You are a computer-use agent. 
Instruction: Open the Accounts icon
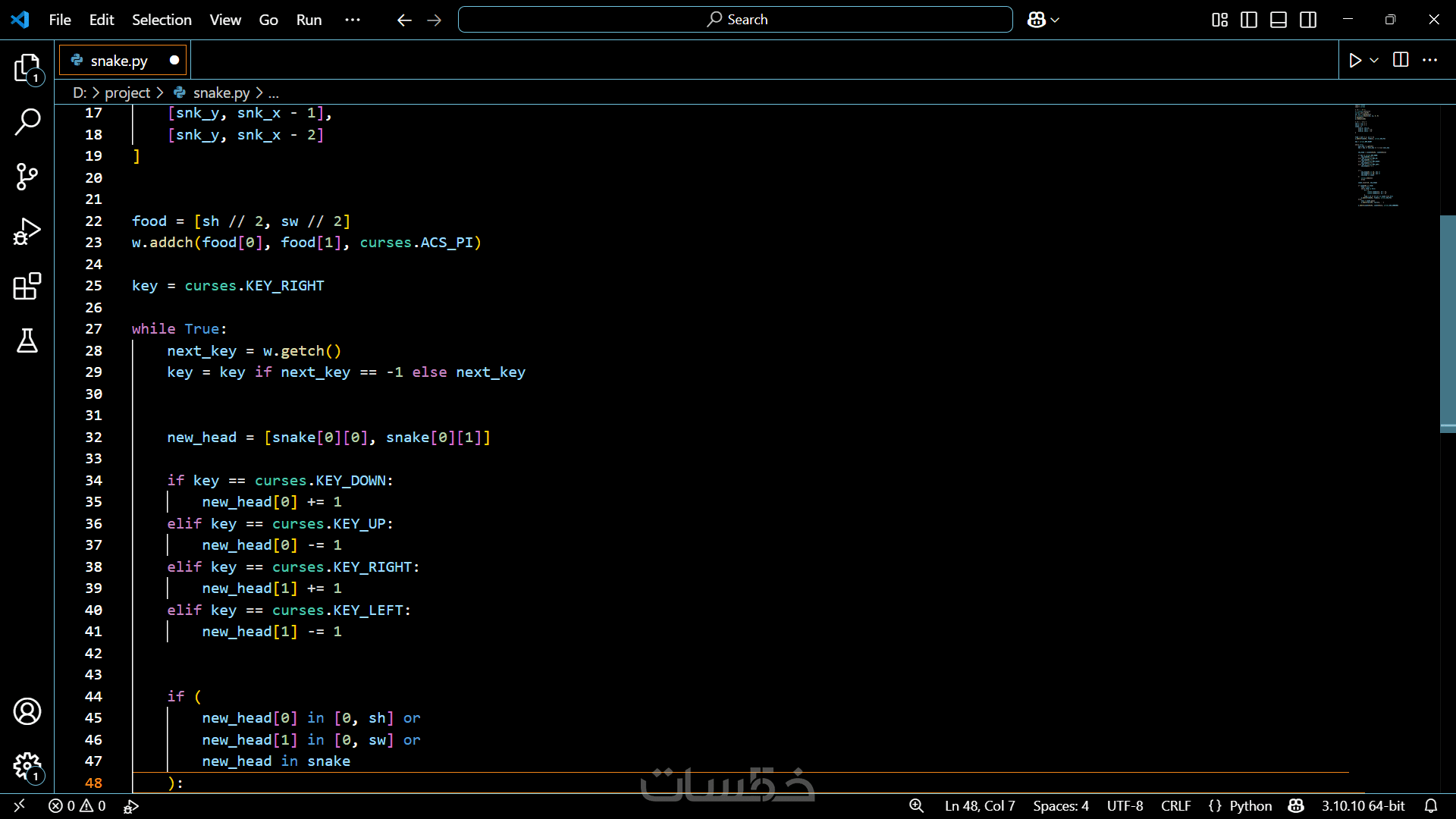click(27, 711)
